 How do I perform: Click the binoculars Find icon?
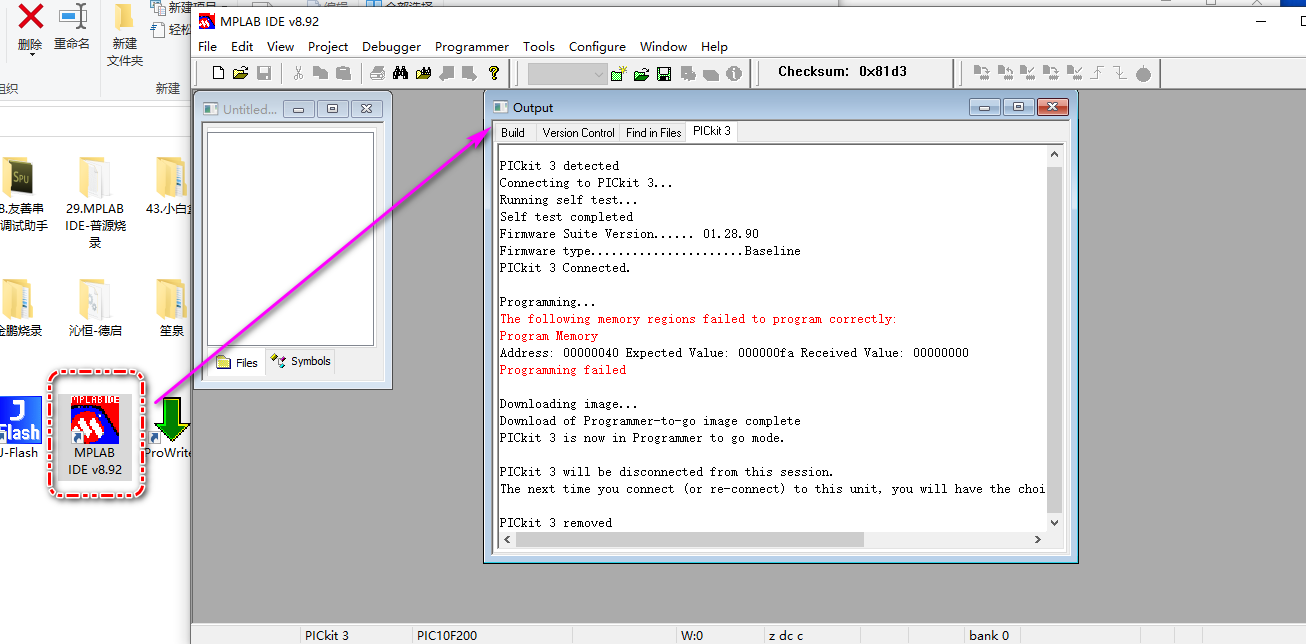coord(400,73)
